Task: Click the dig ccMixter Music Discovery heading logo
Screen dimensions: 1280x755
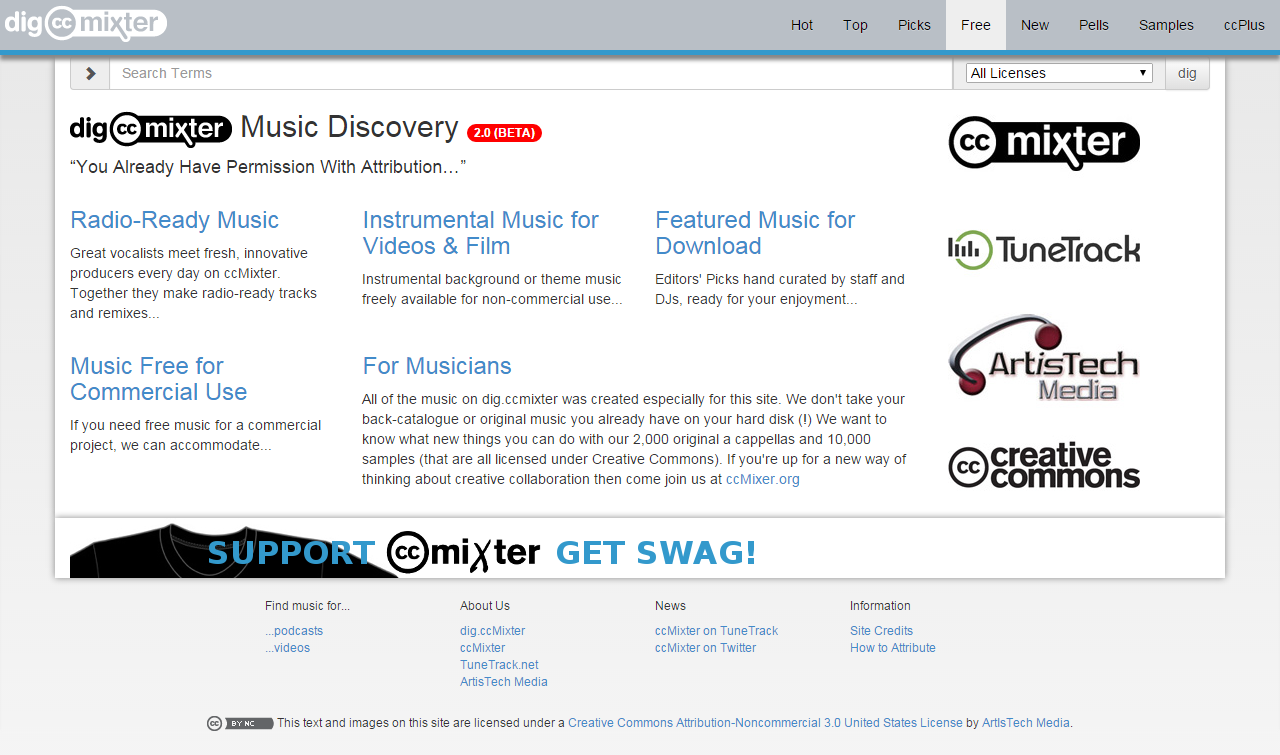Action: 151,129
